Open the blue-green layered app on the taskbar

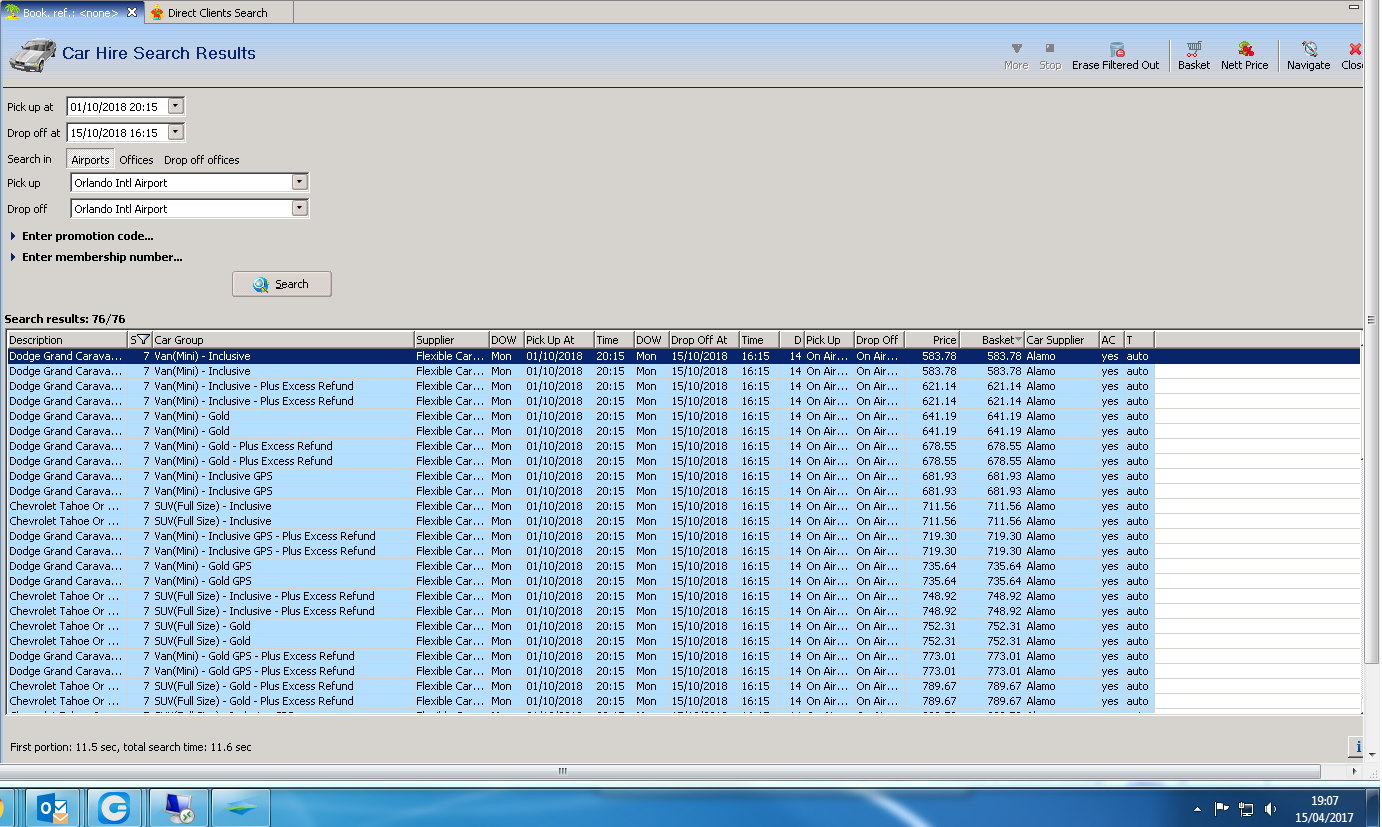(x=240, y=808)
